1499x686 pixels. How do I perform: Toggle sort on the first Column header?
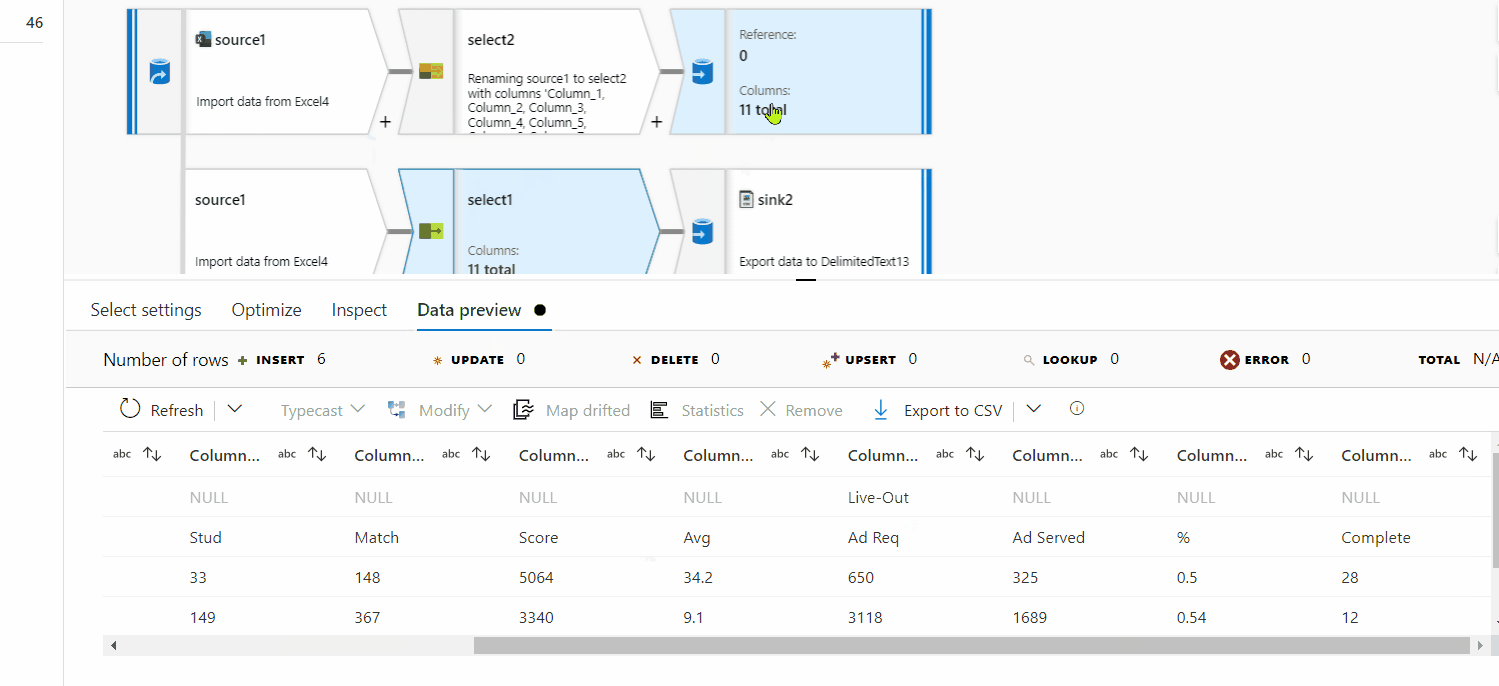pos(152,454)
